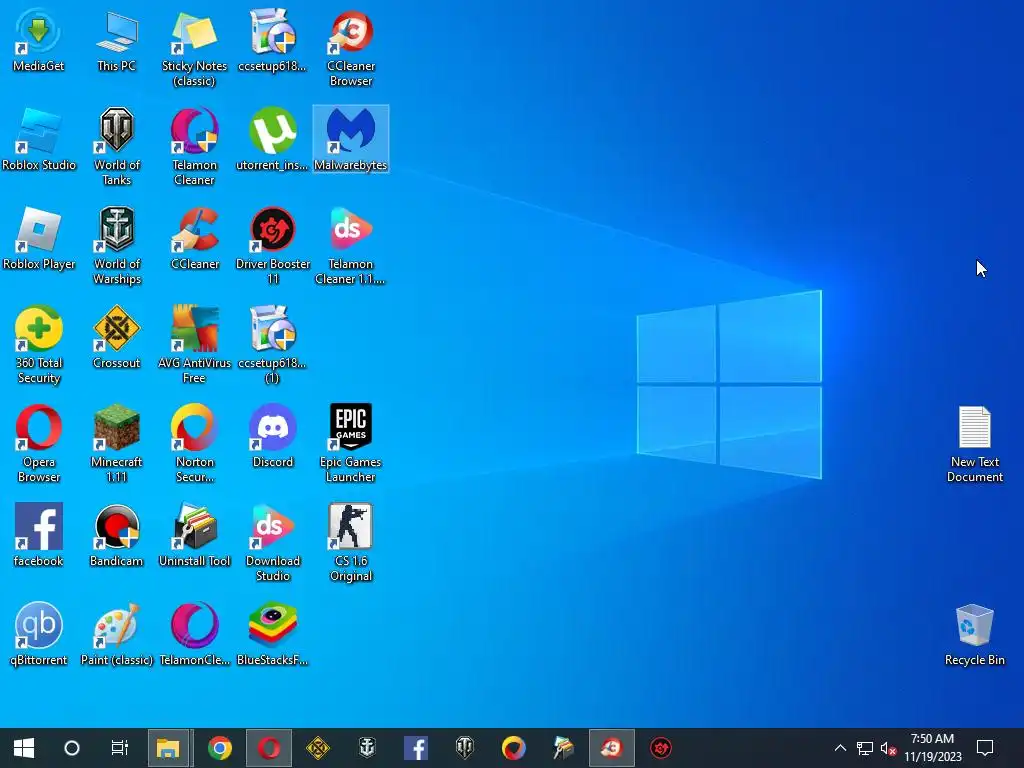
Task: Select the New Text Document file
Action: [x=975, y=445]
